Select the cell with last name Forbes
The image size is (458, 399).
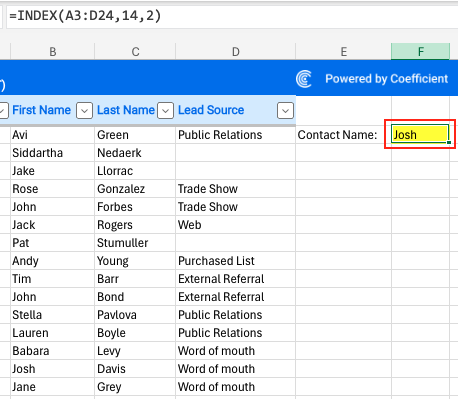click(x=135, y=207)
